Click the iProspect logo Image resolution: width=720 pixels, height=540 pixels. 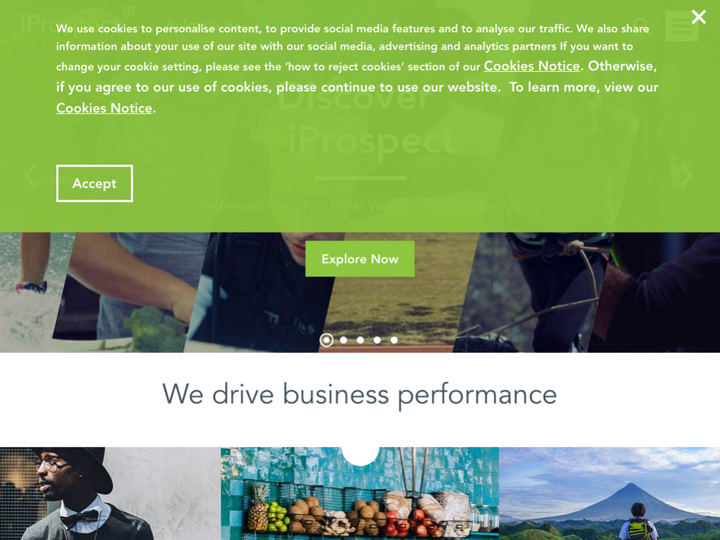pos(78,23)
